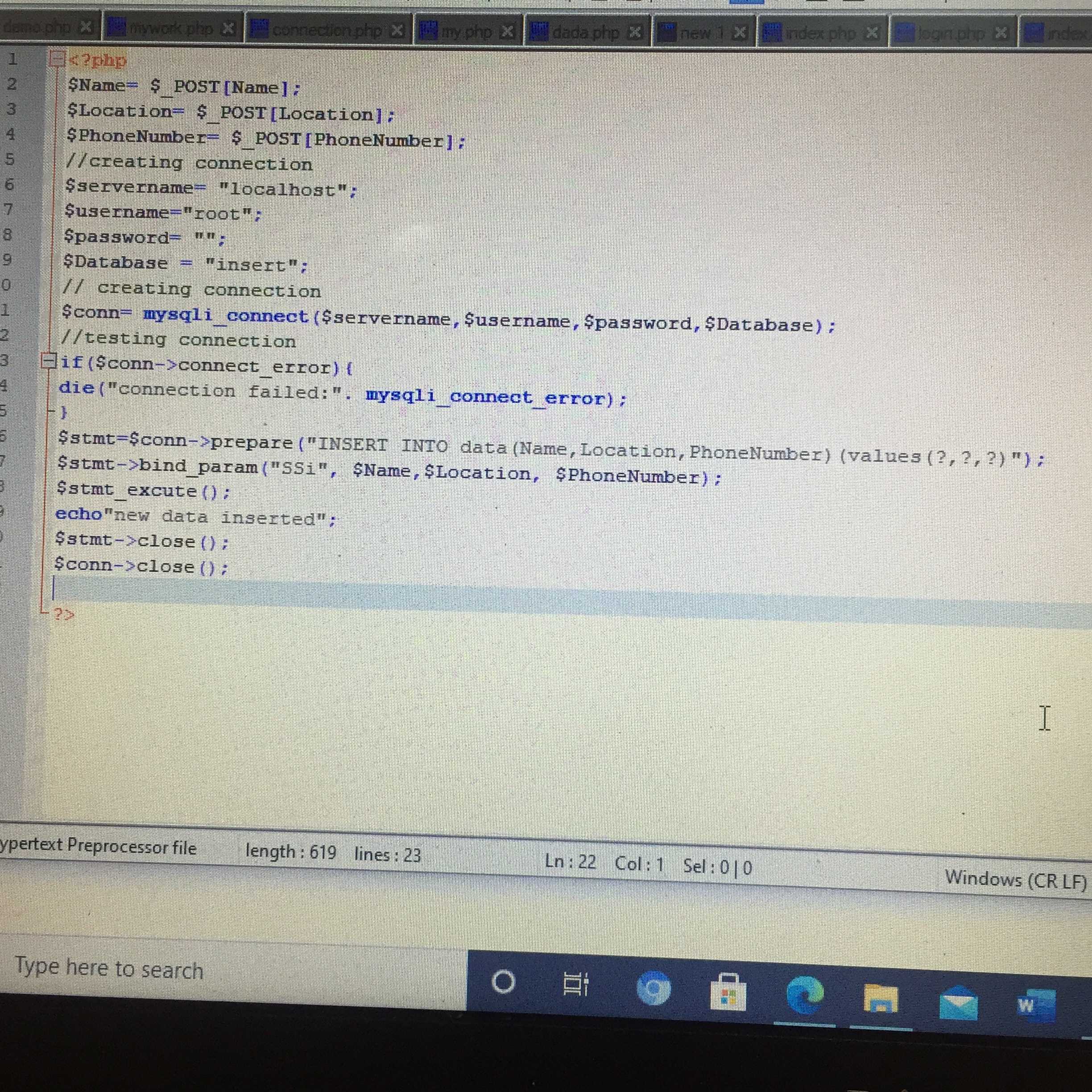The image size is (1092, 1092).
Task: Open Microsoft Word from the taskbar
Action: click(x=1035, y=1006)
